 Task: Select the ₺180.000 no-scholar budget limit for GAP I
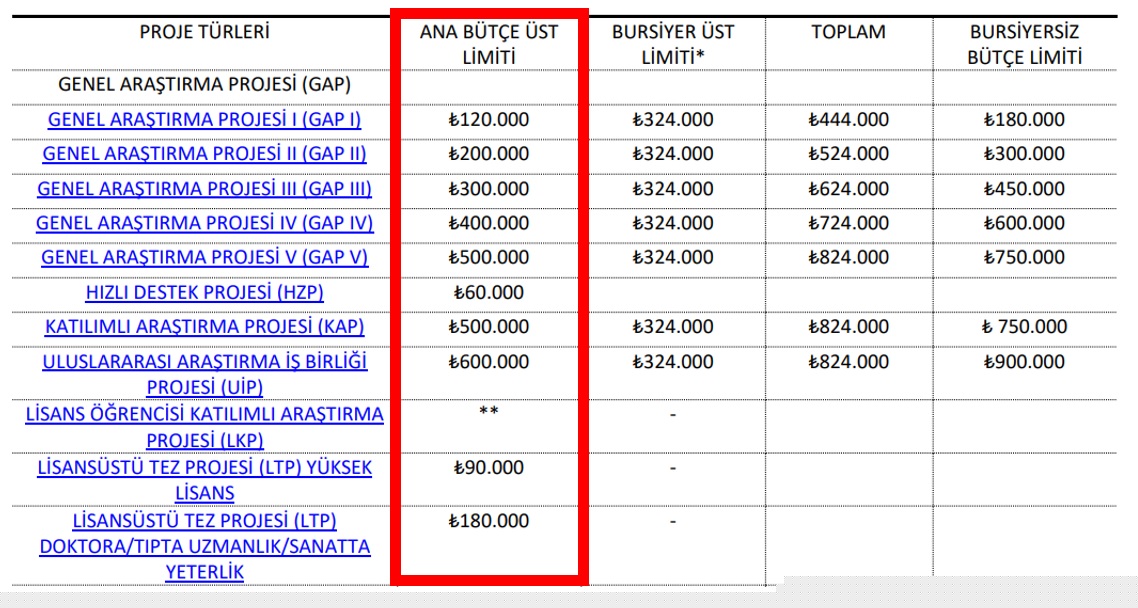(x=1024, y=120)
